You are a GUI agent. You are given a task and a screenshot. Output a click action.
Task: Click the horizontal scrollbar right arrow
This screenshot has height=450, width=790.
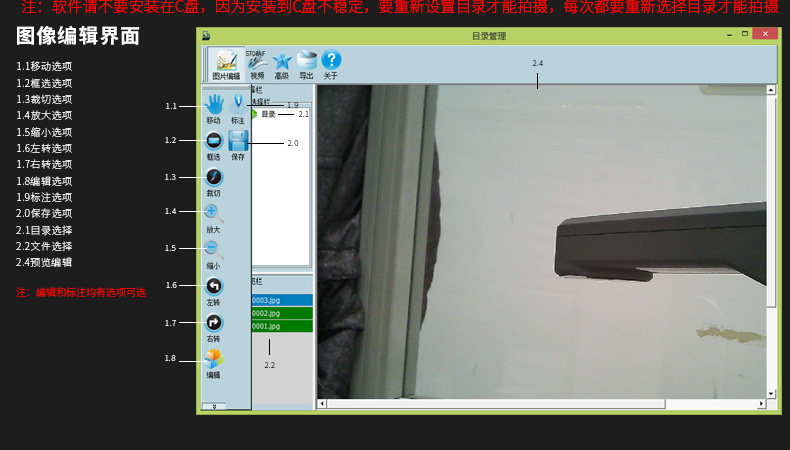coord(762,404)
